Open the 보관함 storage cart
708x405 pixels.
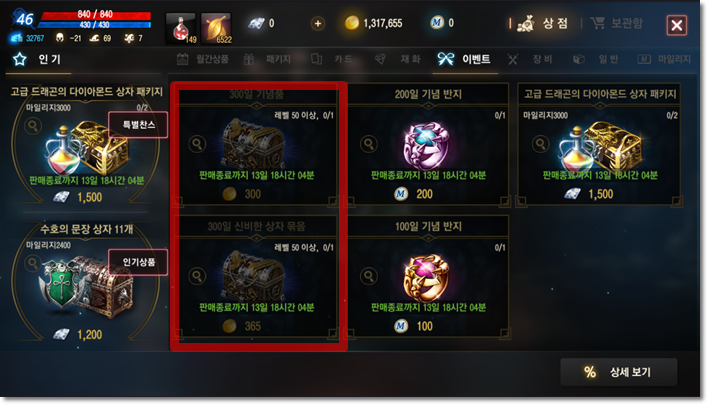(617, 23)
